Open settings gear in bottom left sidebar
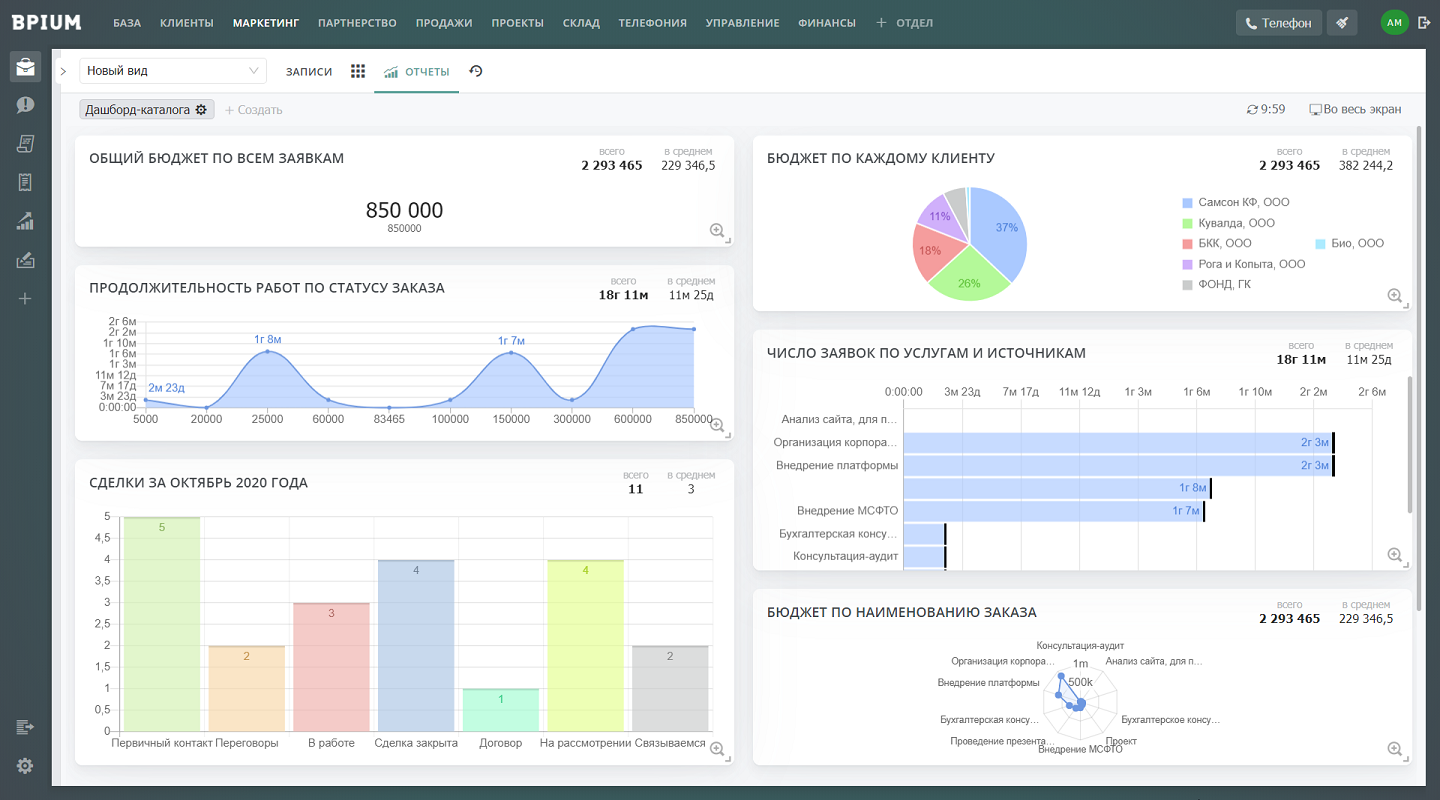The width and height of the screenshot is (1440, 800). click(x=25, y=766)
